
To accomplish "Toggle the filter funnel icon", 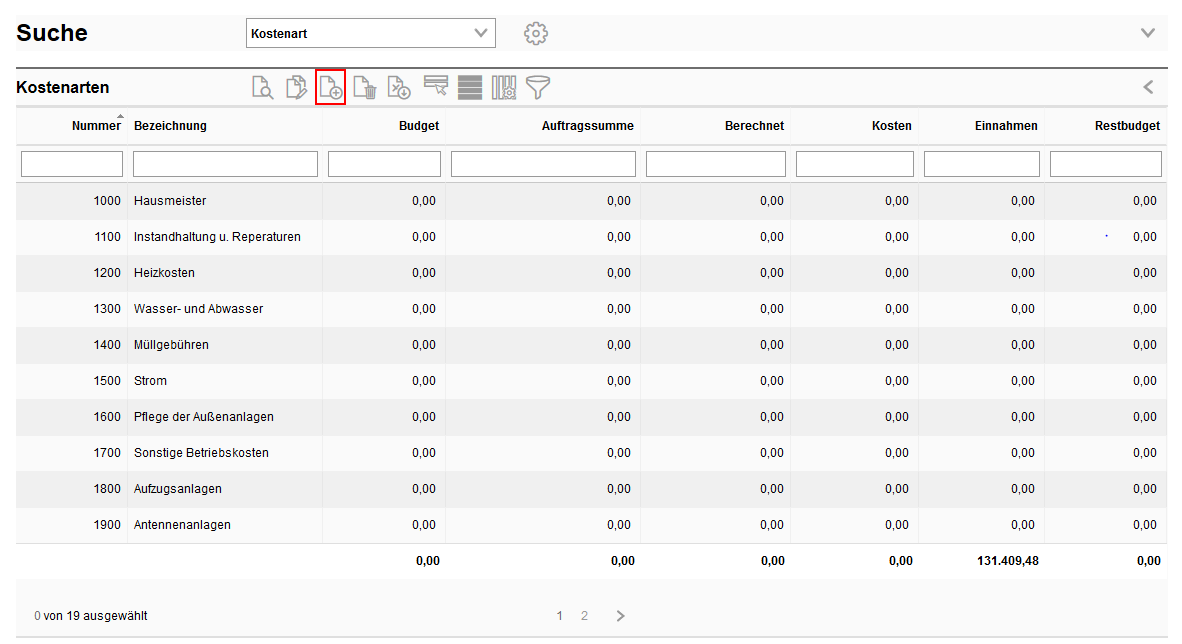I will pyautogui.click(x=539, y=88).
